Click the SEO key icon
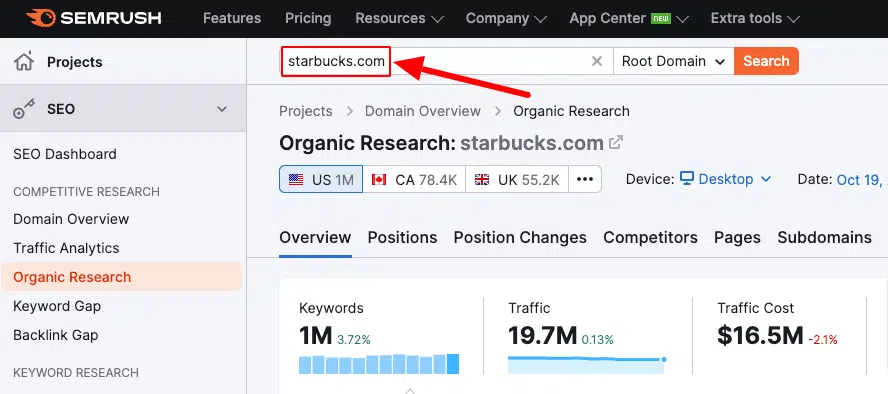Image resolution: width=888 pixels, height=394 pixels. [x=24, y=109]
